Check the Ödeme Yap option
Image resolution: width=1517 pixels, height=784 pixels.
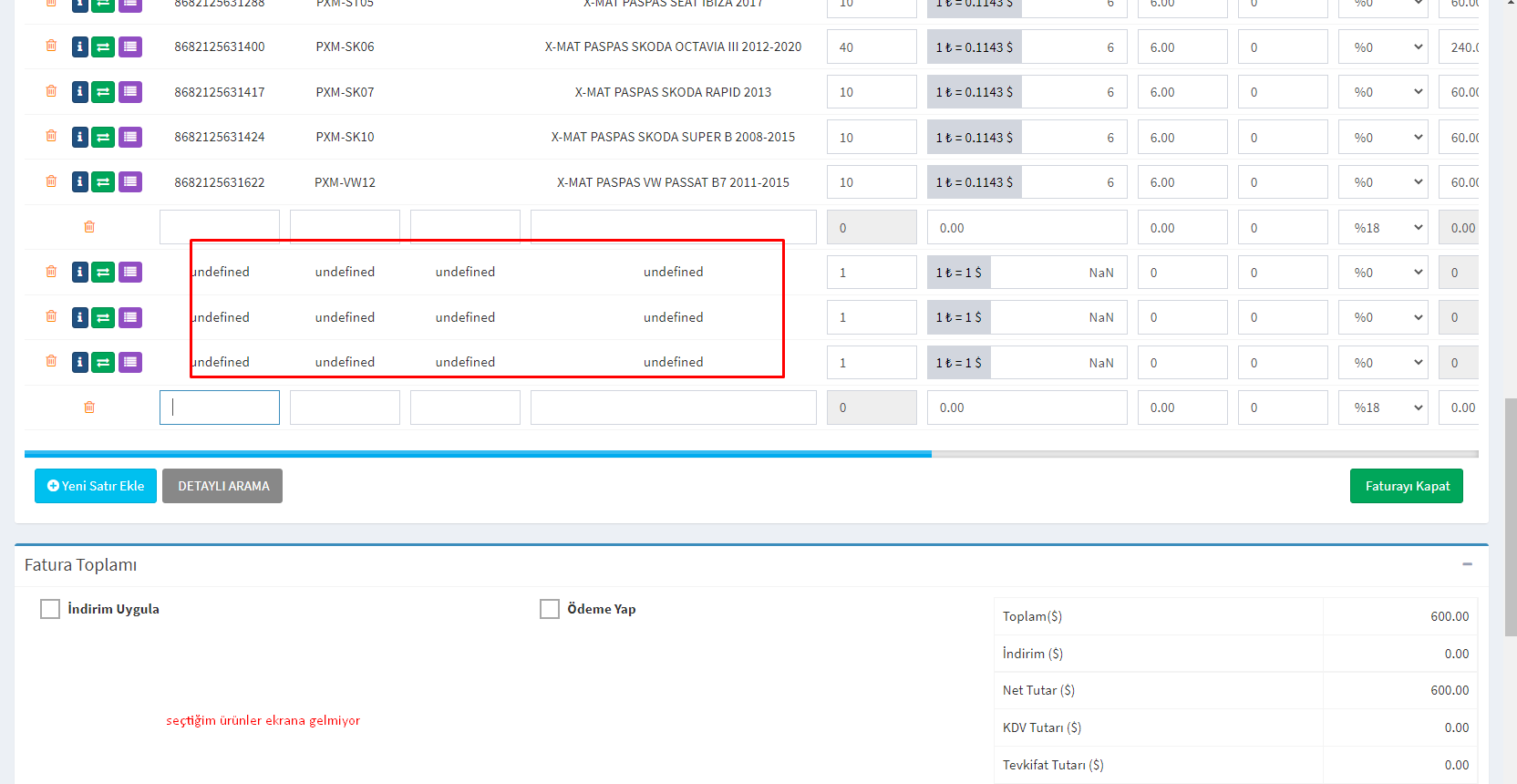(550, 609)
